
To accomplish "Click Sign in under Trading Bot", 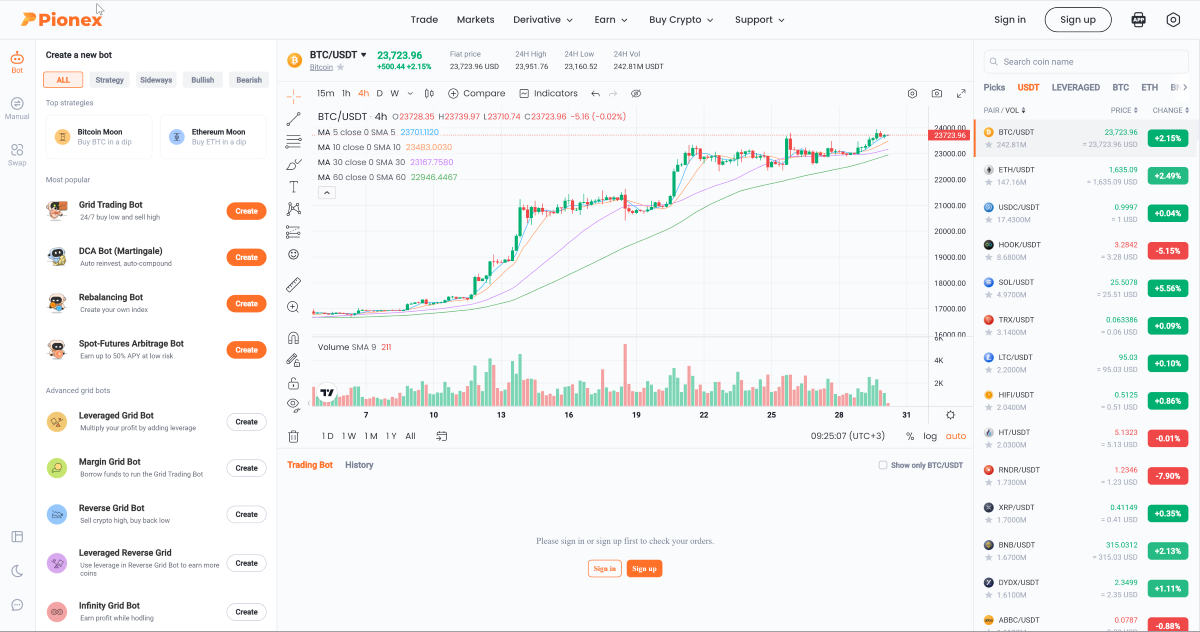I will click(x=604, y=568).
